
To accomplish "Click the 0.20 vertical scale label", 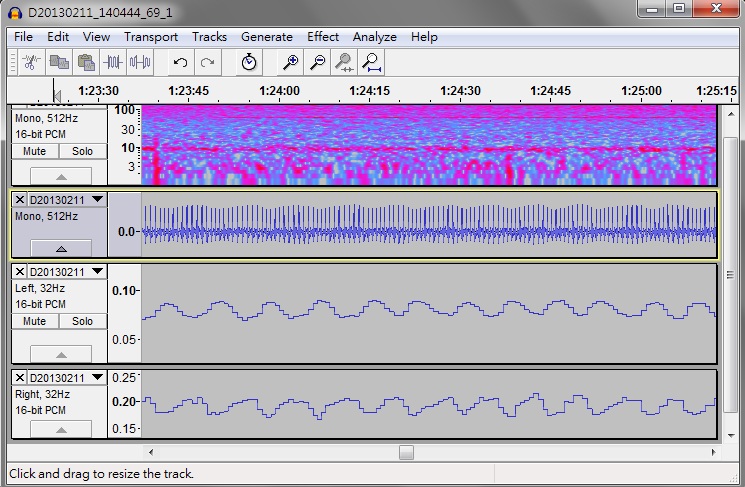I will tap(124, 402).
